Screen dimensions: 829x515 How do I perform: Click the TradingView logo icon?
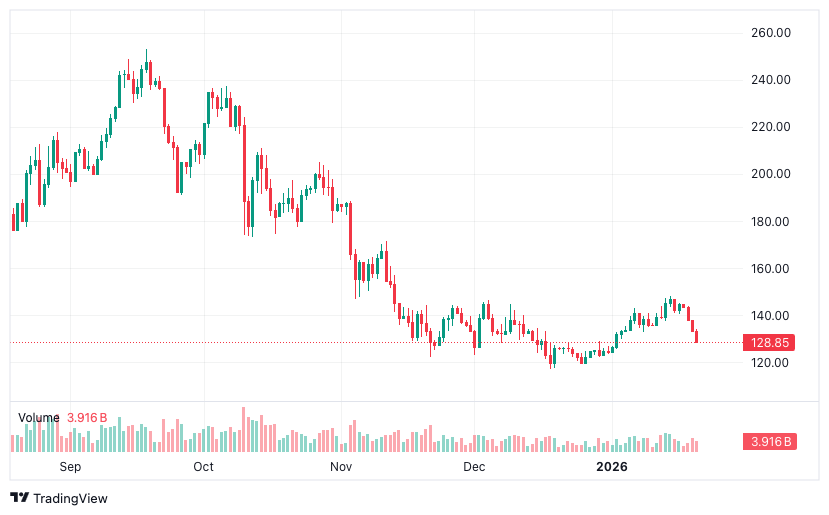point(19,498)
